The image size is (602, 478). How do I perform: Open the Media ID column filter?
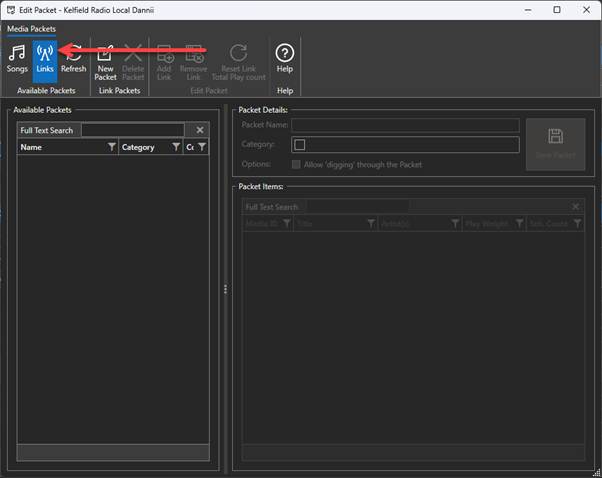(x=286, y=223)
